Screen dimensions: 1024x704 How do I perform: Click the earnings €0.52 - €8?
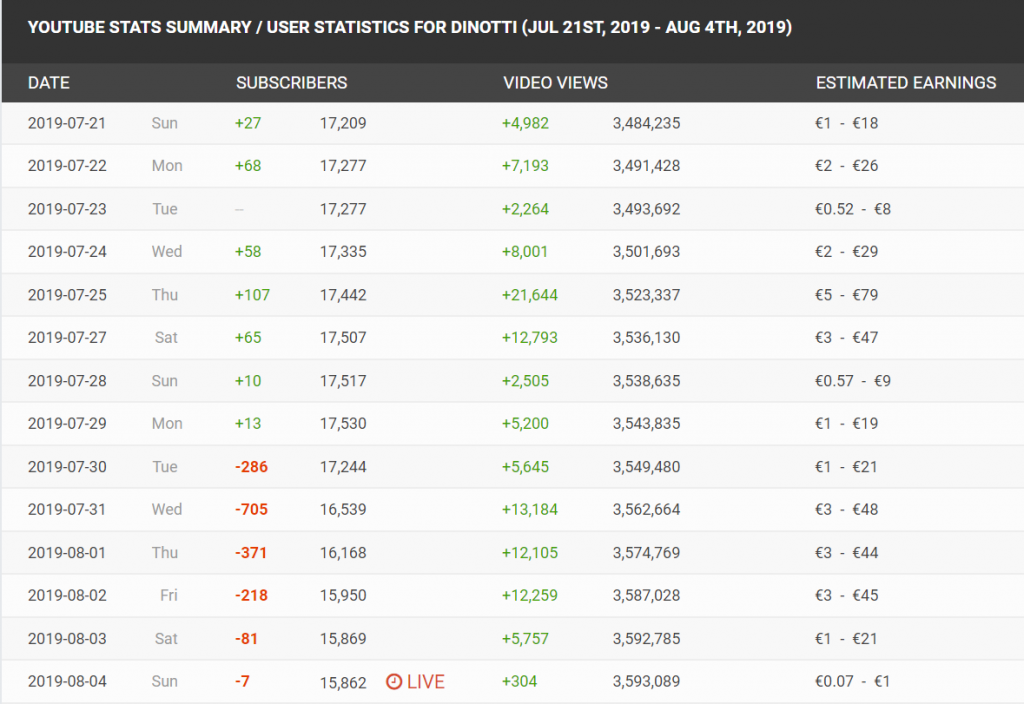853,209
